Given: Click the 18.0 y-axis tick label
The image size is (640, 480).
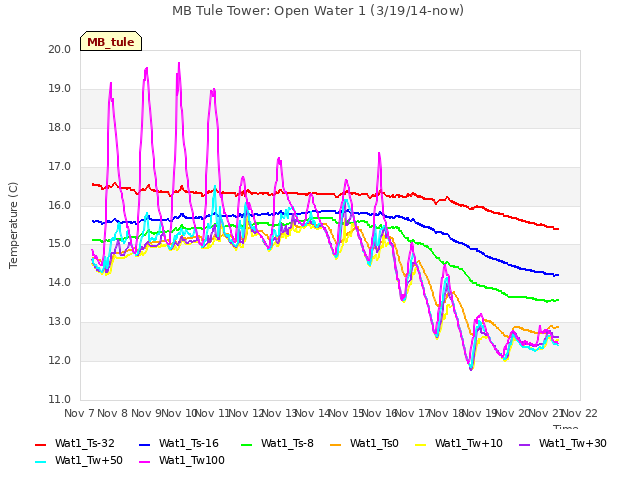Looking at the screenshot, I should [60, 127].
